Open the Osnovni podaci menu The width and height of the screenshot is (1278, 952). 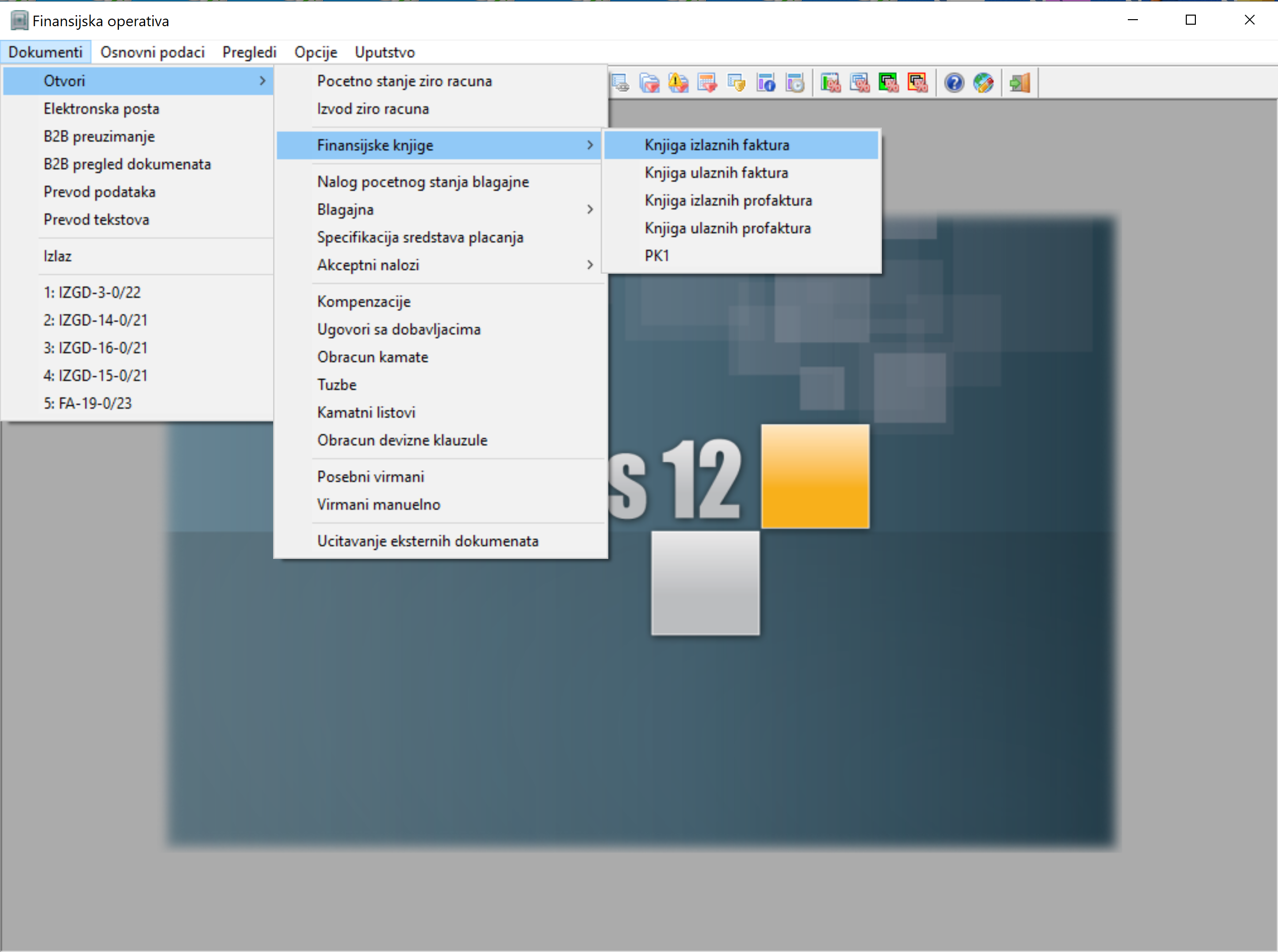[x=152, y=52]
